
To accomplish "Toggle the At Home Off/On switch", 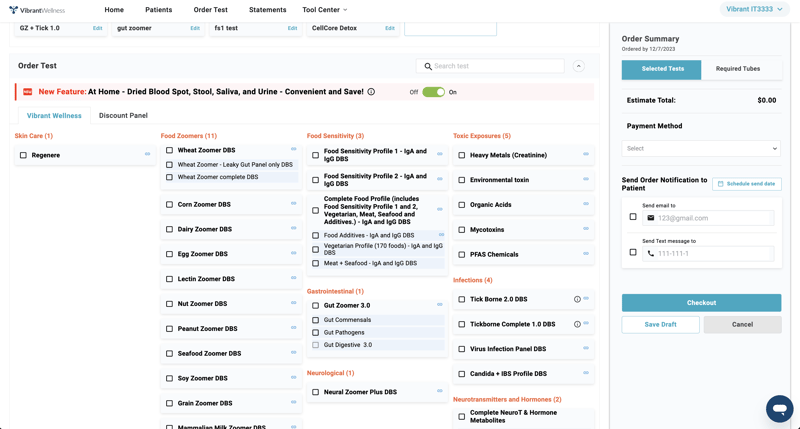I will (x=434, y=92).
